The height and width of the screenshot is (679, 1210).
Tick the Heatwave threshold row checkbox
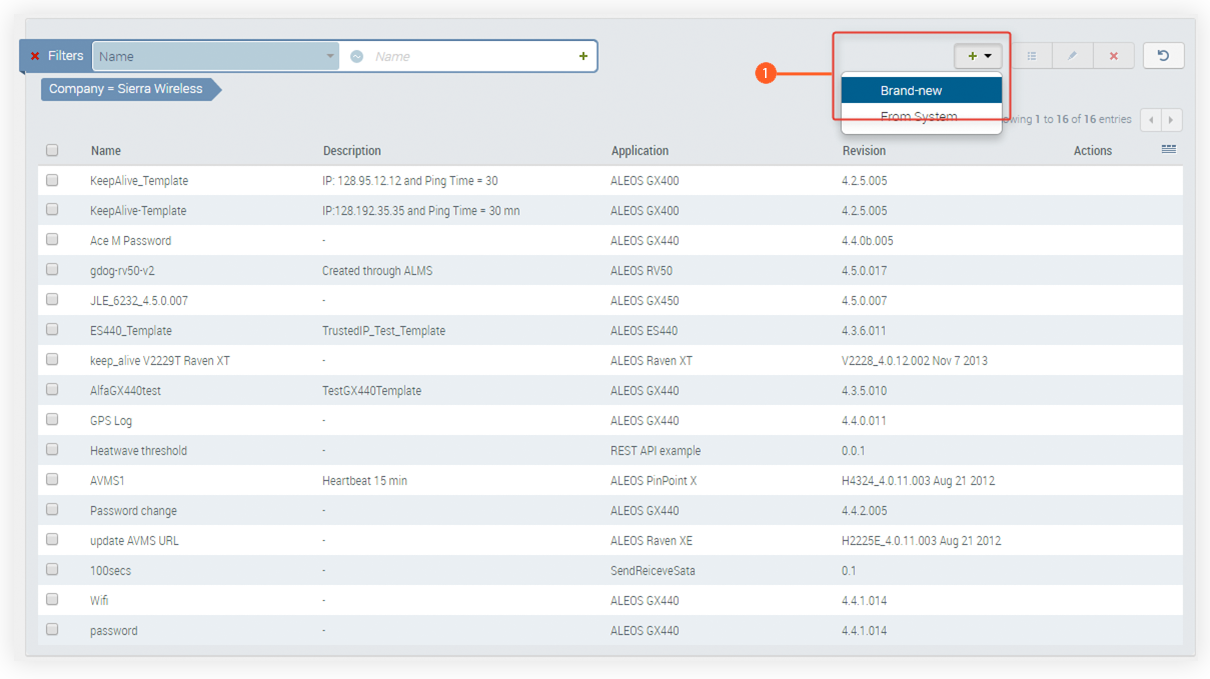[x=52, y=450]
